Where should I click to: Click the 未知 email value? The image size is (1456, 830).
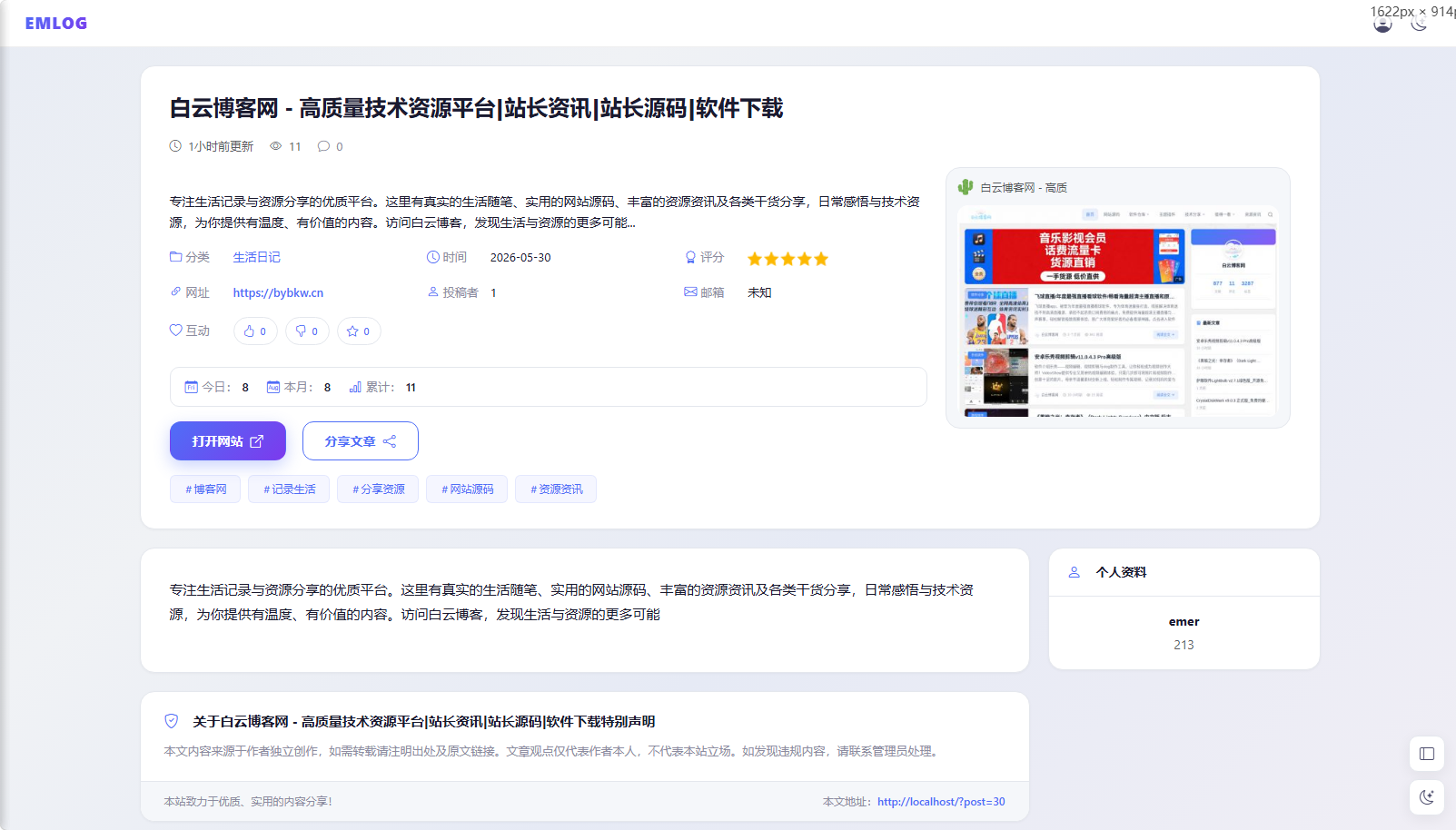tap(759, 292)
